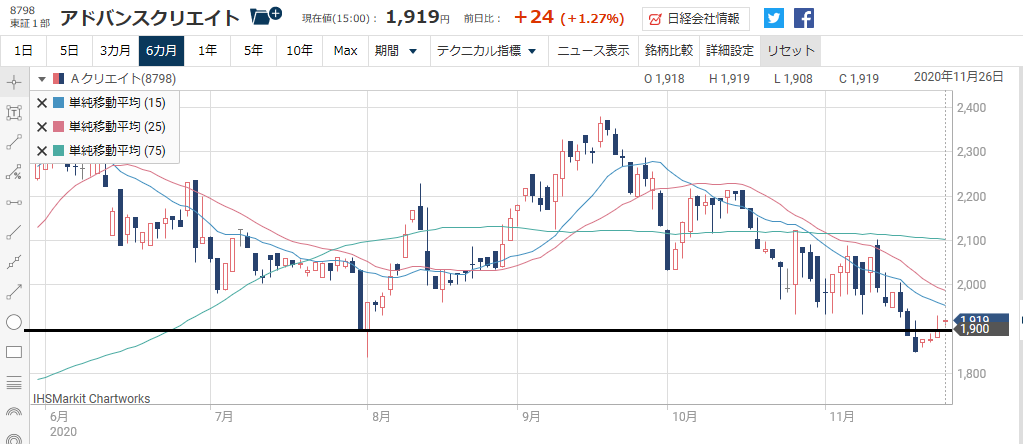The width and height of the screenshot is (1023, 444).
Task: Select the Fibonacci arcs tool
Action: click(x=14, y=412)
